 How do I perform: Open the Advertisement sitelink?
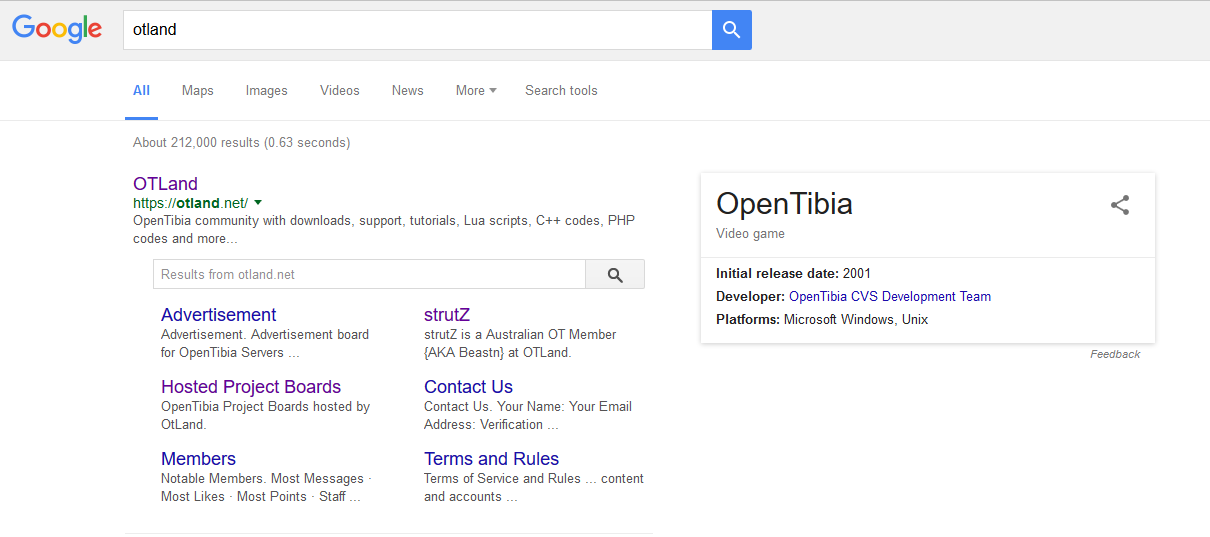219,315
